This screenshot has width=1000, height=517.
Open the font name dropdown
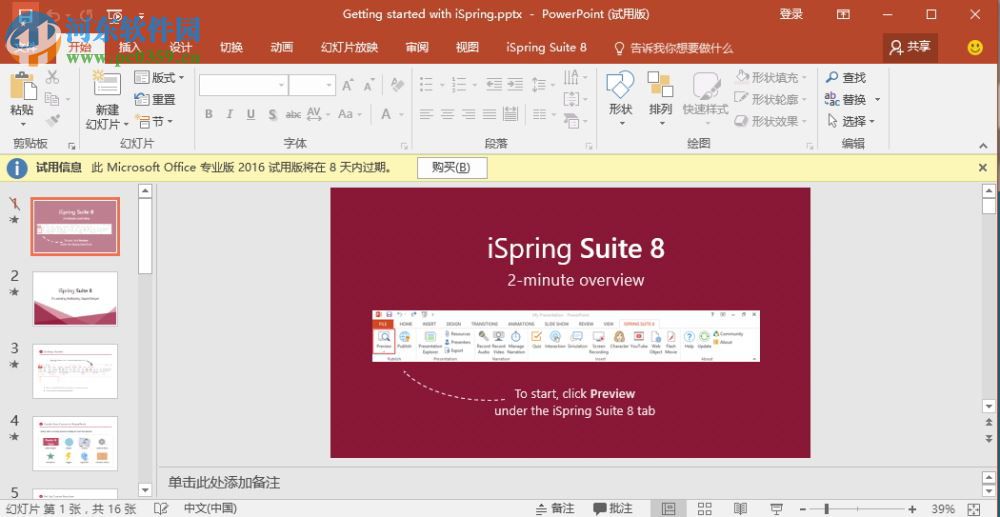tap(281, 85)
